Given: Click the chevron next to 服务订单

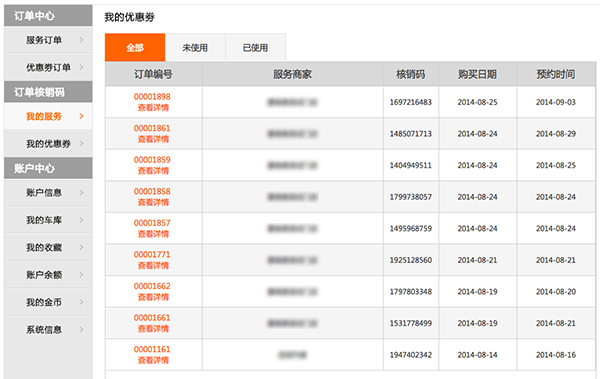Looking at the screenshot, I should coord(81,40).
